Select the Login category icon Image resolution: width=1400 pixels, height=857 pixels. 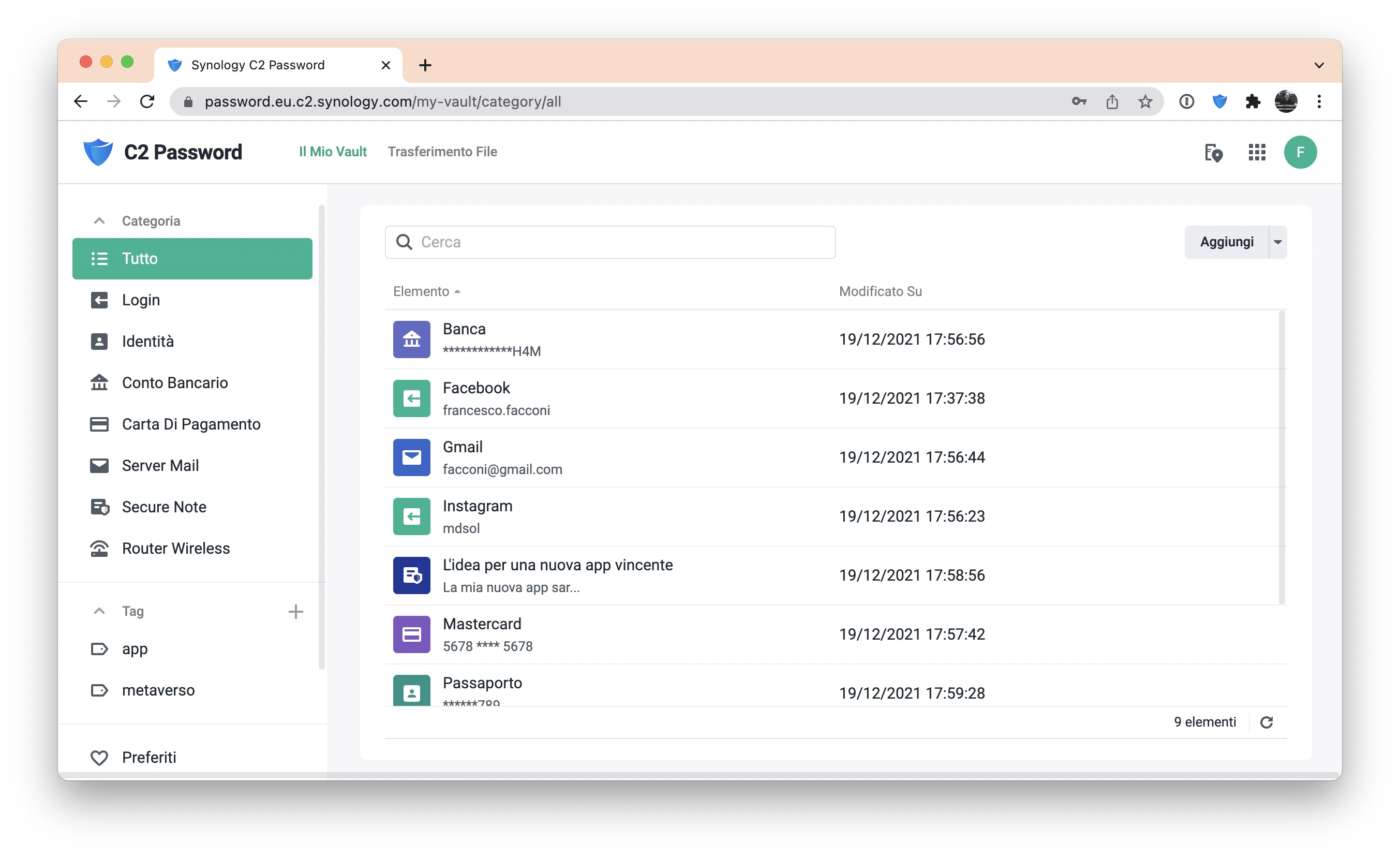(x=99, y=299)
